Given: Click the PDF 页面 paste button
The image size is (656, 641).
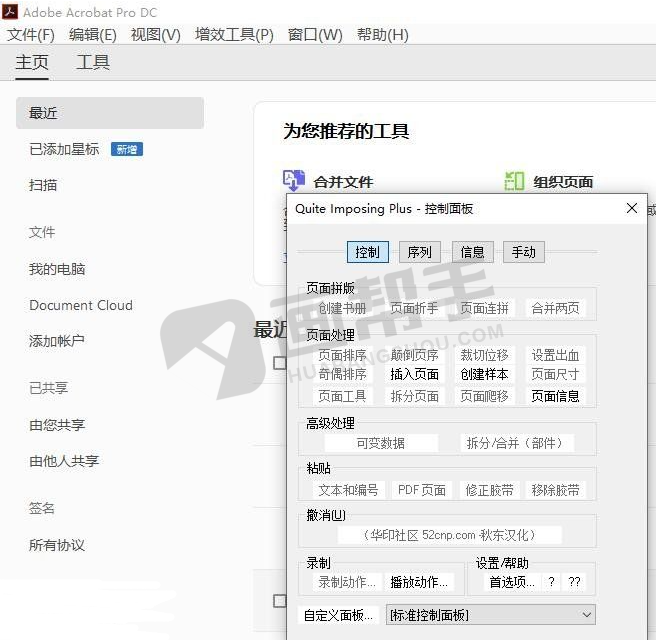Looking at the screenshot, I should [x=422, y=490].
